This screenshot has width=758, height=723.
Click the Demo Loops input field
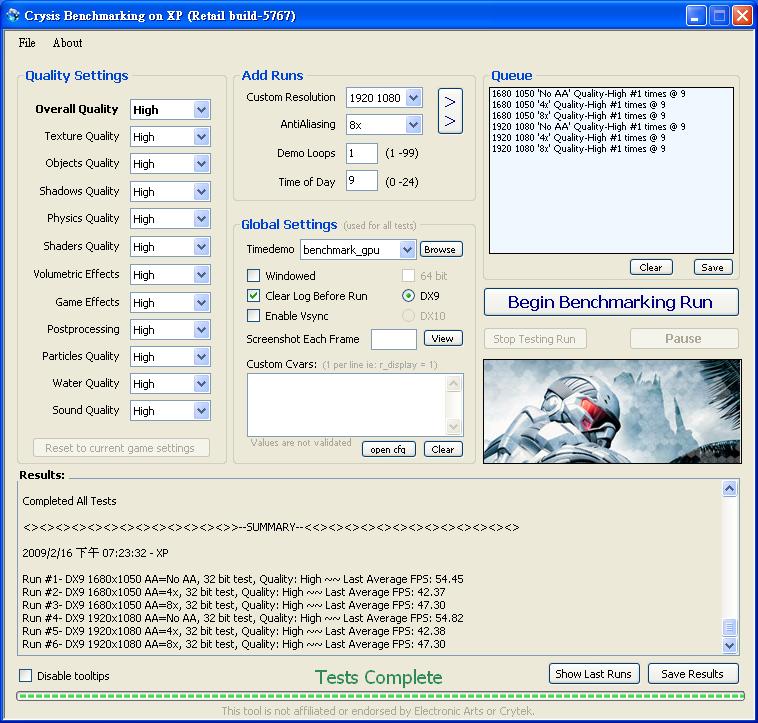pos(361,153)
